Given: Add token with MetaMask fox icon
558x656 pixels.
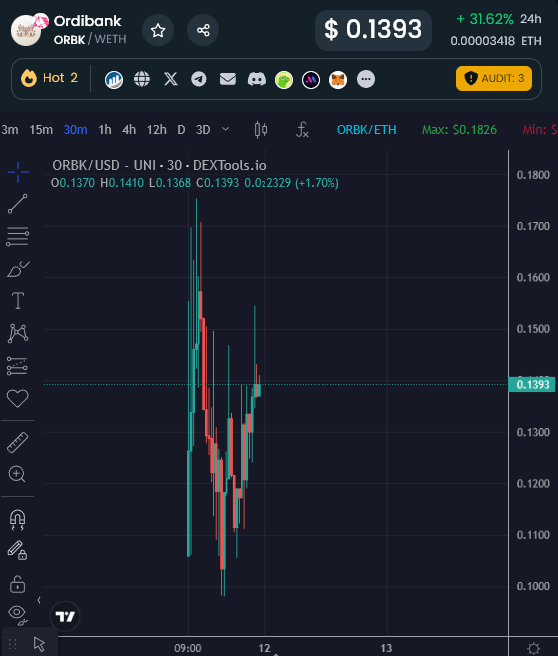Looking at the screenshot, I should (x=338, y=79).
